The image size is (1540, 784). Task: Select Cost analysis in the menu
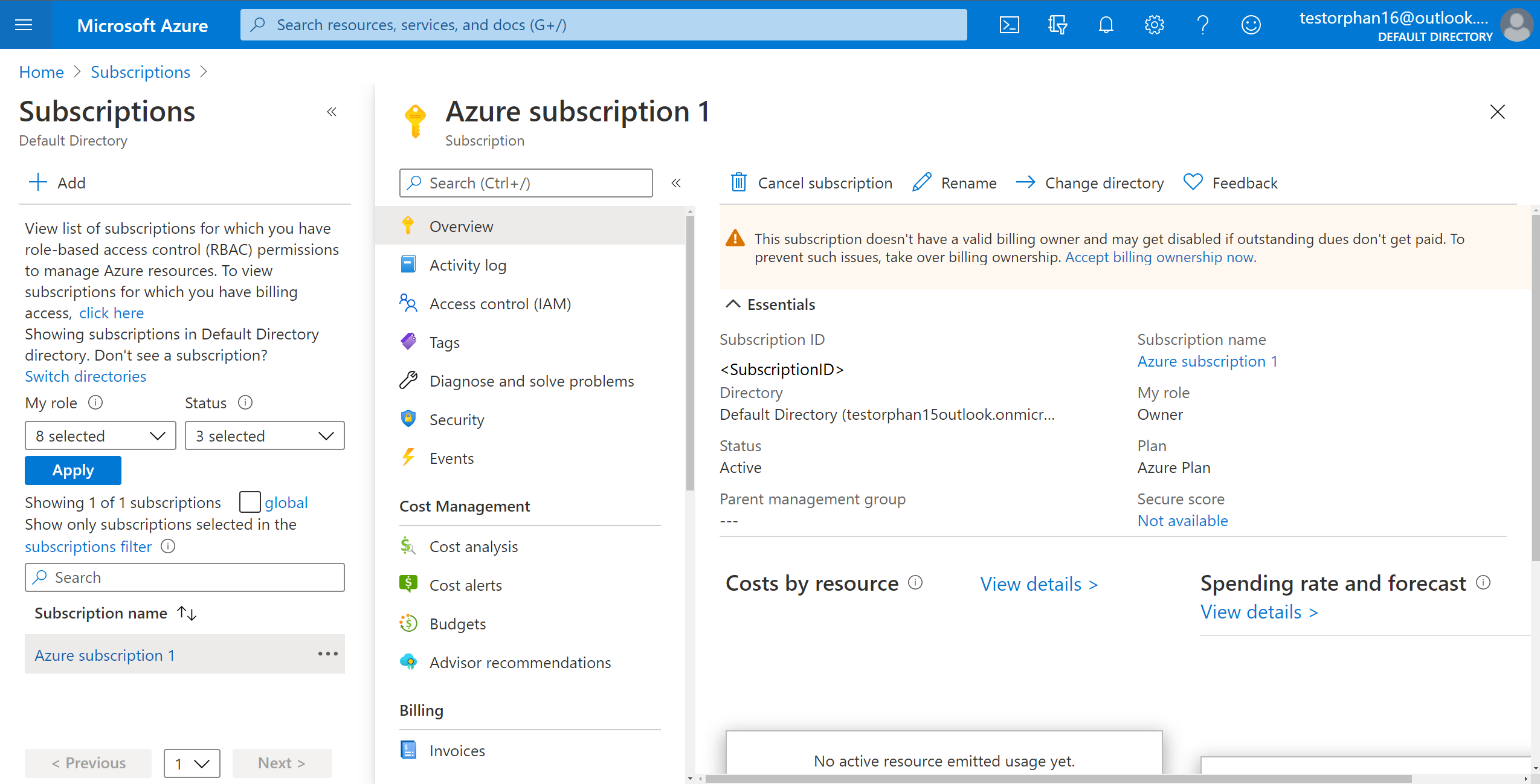[x=473, y=547]
